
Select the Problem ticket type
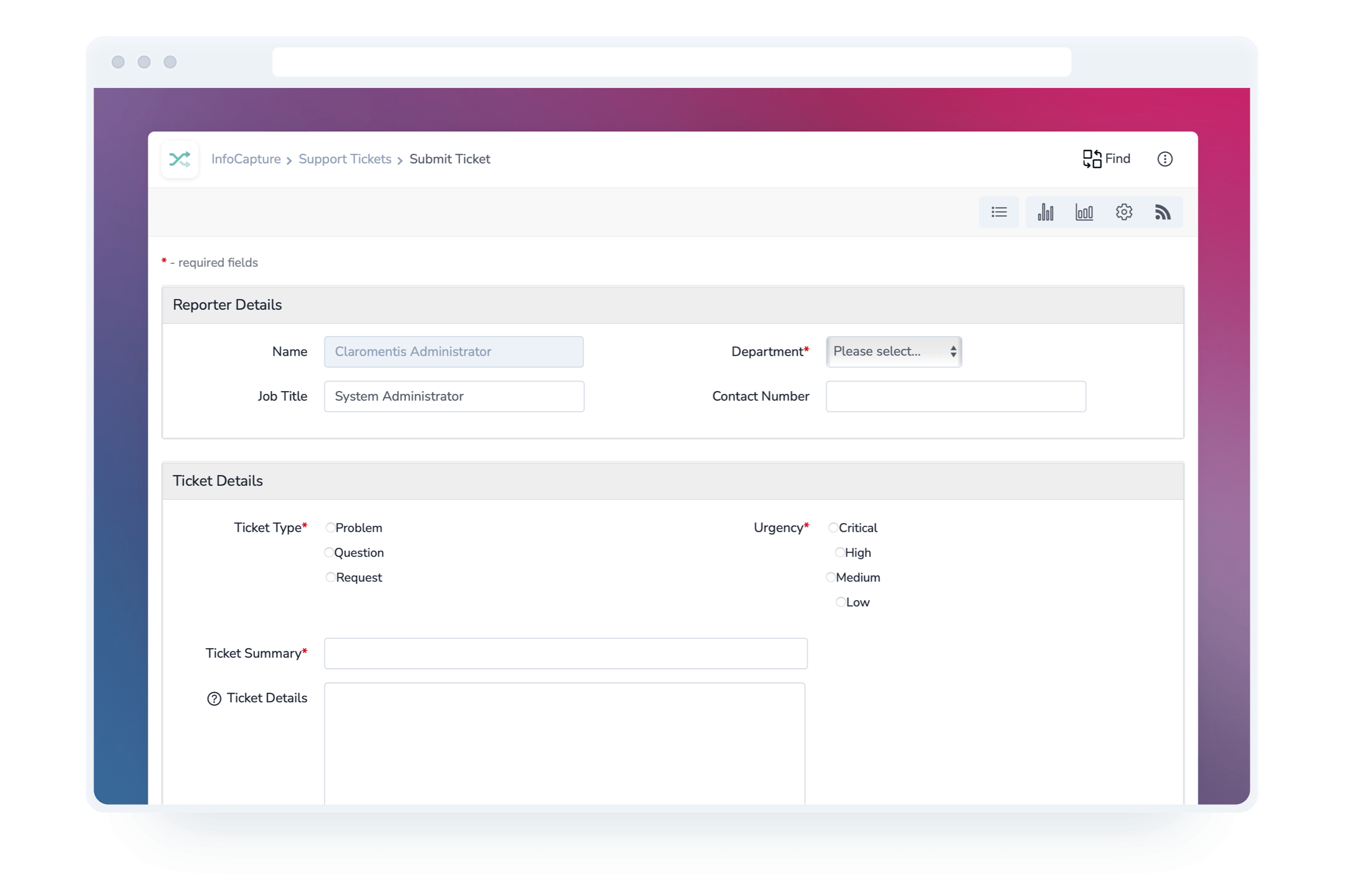pos(330,527)
